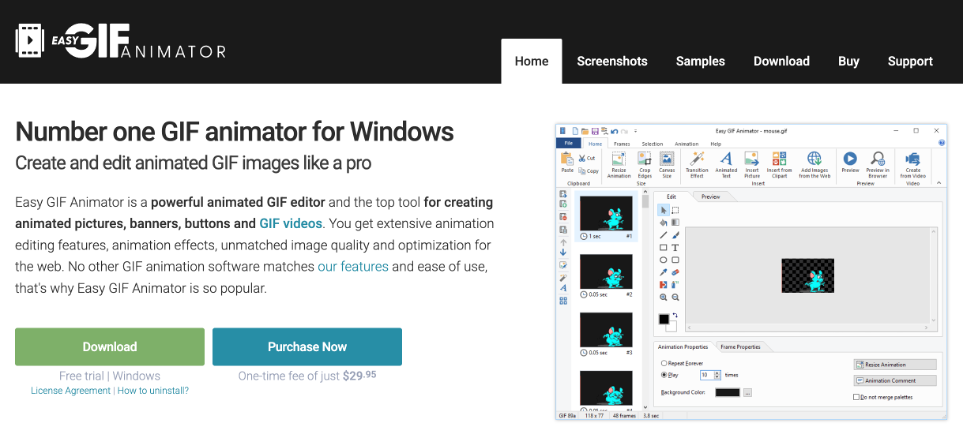Open the License Agreement link
The width and height of the screenshot is (964, 438).
tap(71, 391)
